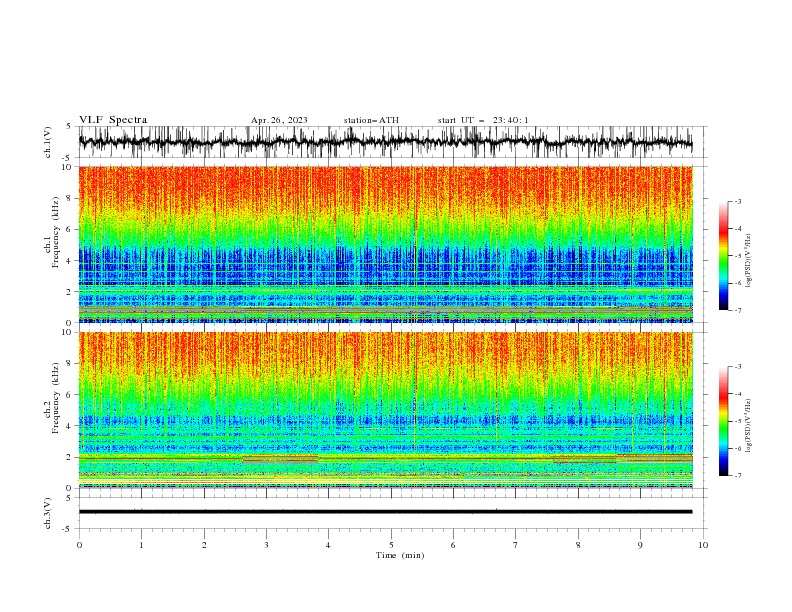The height and width of the screenshot is (612, 792).
Task: Click the "Time (min)" x-axis label
Action: (400, 555)
